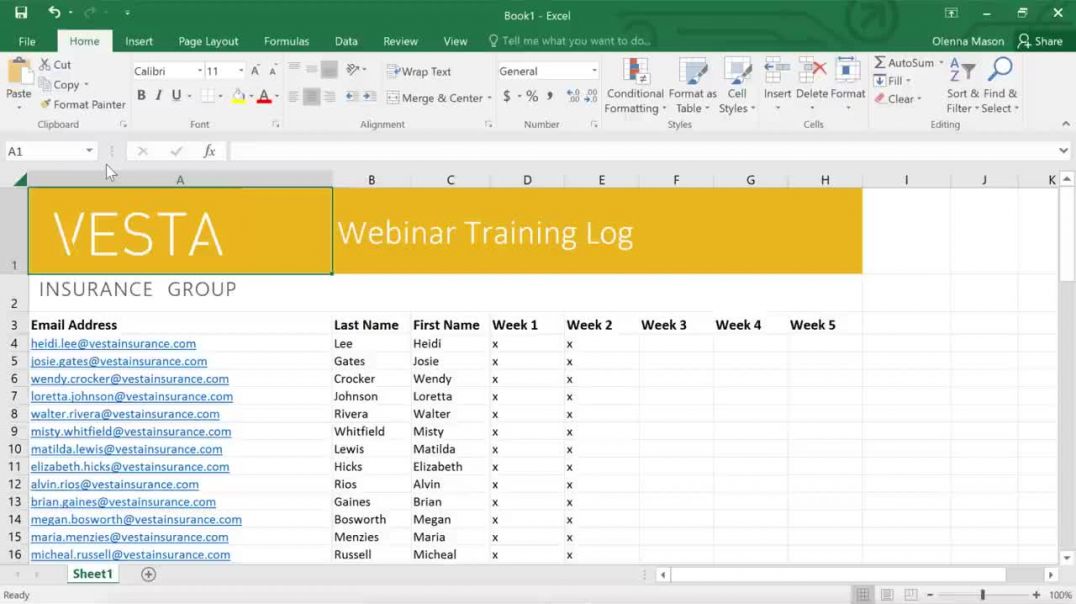Expand the formula bar
Screen dimensions: 1076x604
point(1063,151)
